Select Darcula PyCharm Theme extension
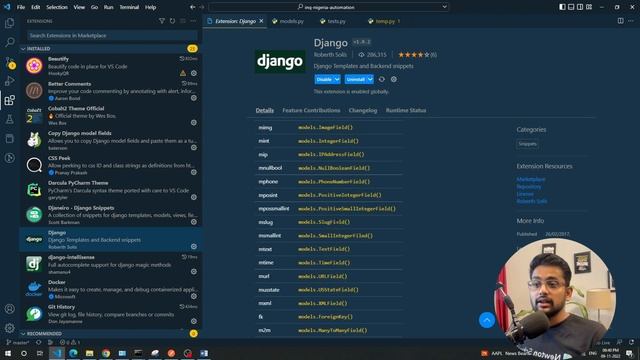 pyautogui.click(x=111, y=190)
